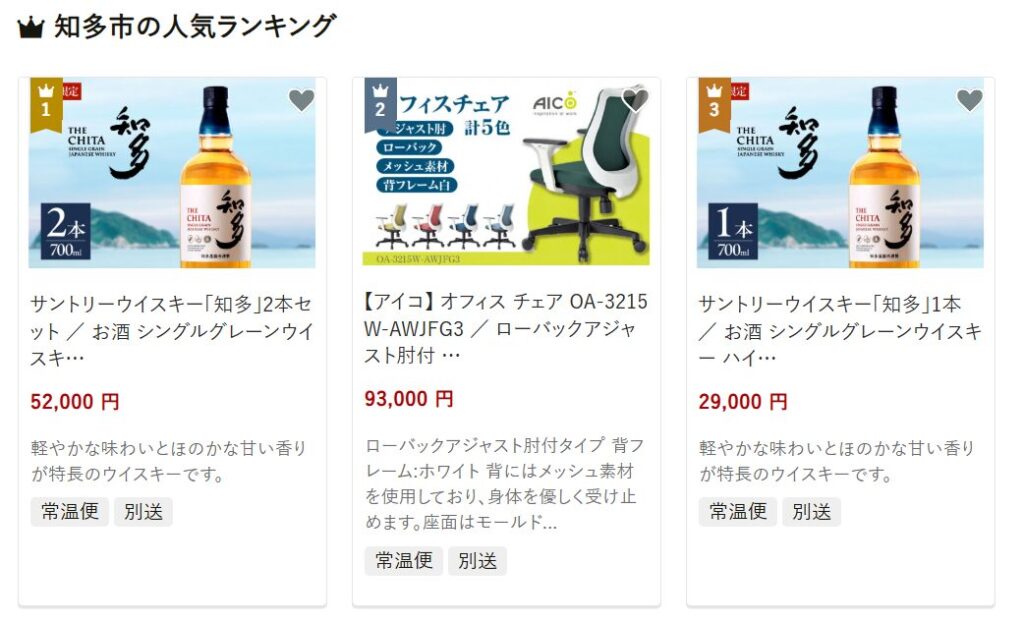
Task: Open the 知多 1本 700ml whisky thumbnail
Action: [840, 173]
